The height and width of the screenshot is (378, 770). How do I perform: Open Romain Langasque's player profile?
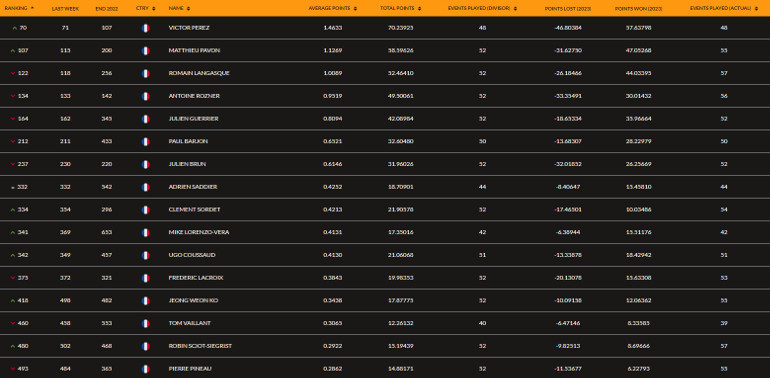(199, 73)
